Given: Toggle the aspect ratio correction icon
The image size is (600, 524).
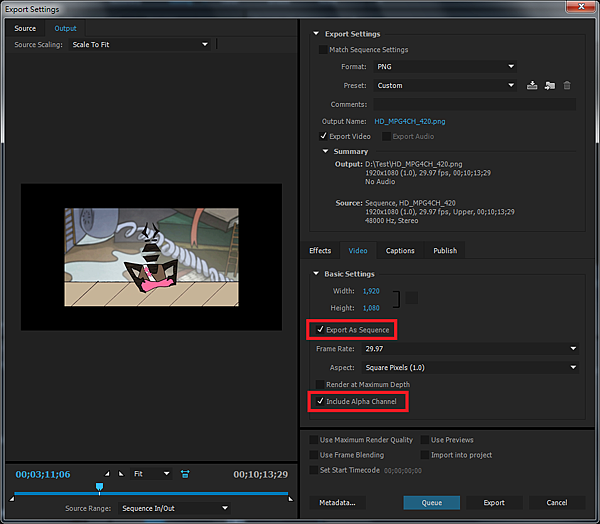Looking at the screenshot, I should pos(185,474).
